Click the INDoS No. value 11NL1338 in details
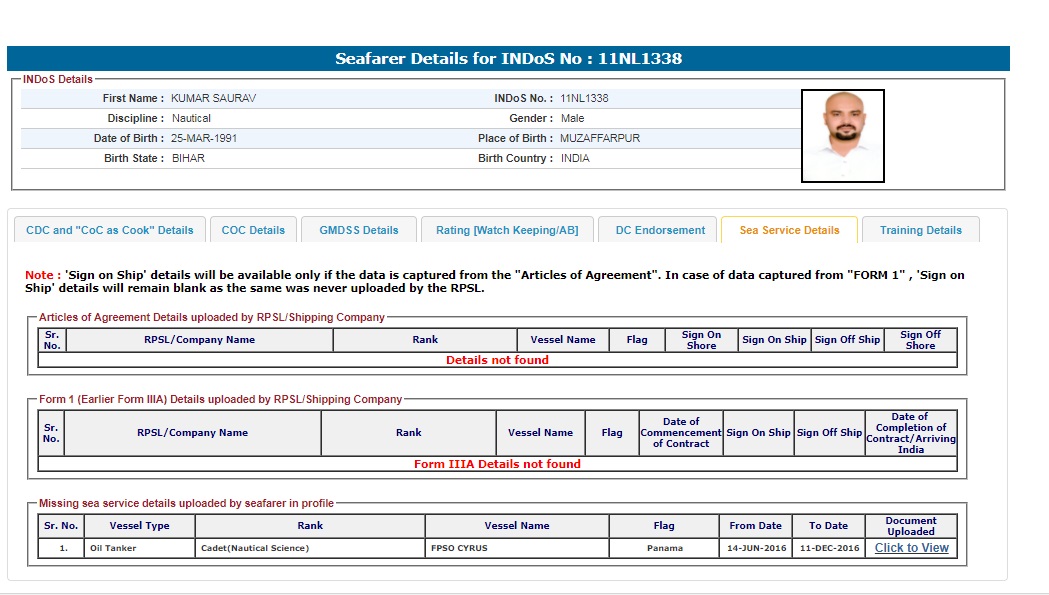Viewport: 1049px width, 595px height. point(584,98)
